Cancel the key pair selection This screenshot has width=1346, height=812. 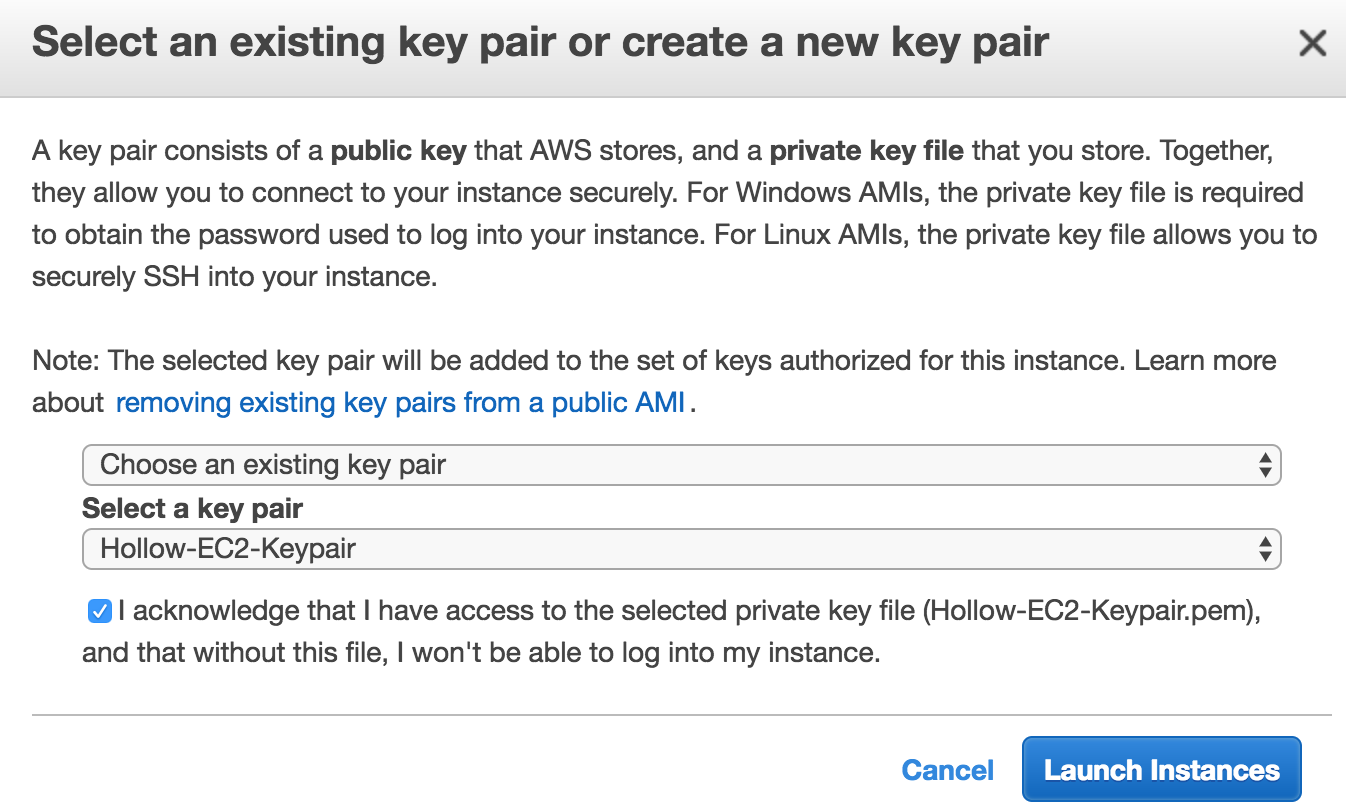pyautogui.click(x=947, y=770)
